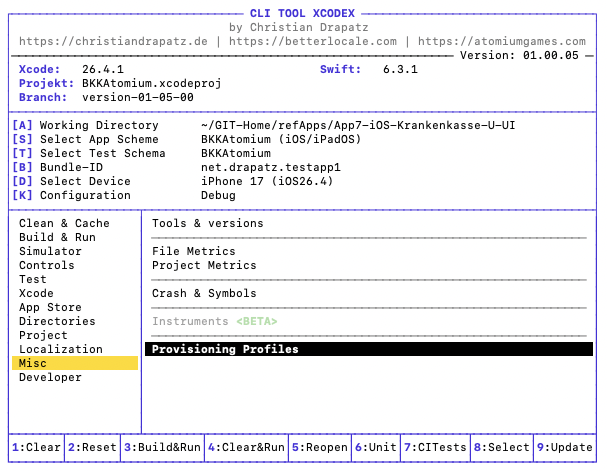Open Provisioning Profiles entry
The width and height of the screenshot is (607, 471).
point(369,349)
